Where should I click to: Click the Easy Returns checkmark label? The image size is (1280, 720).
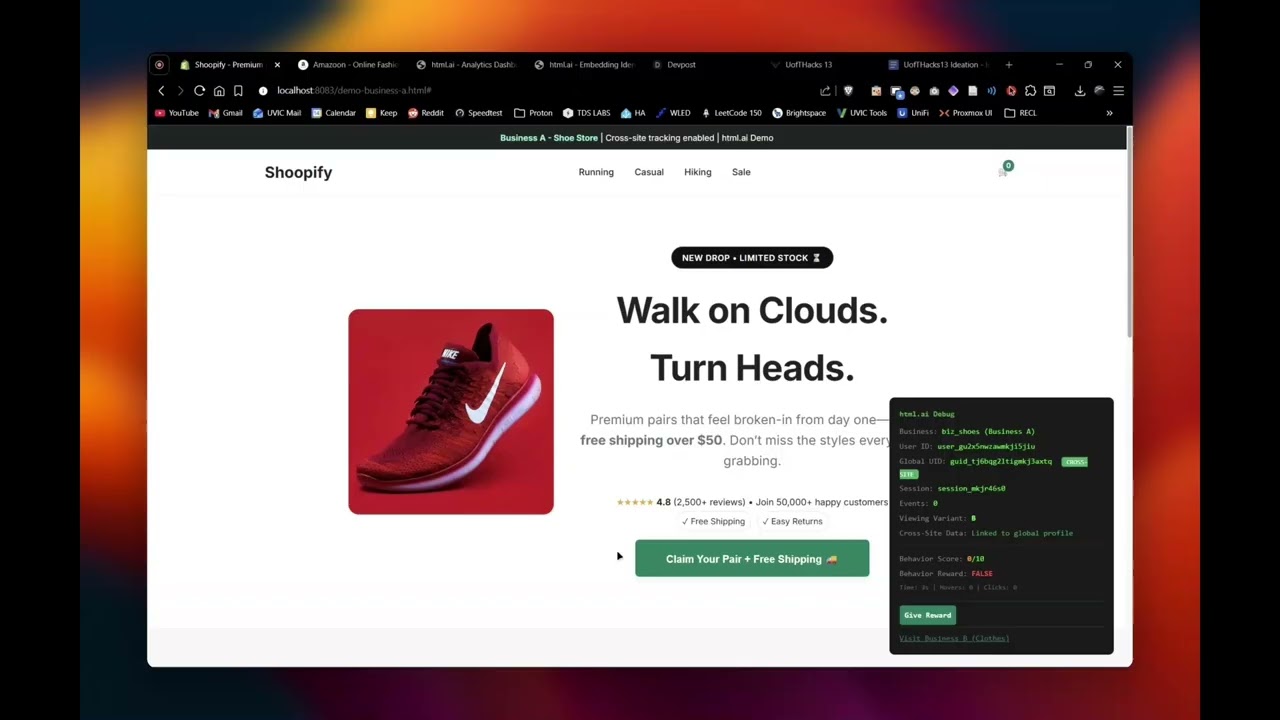click(x=792, y=521)
